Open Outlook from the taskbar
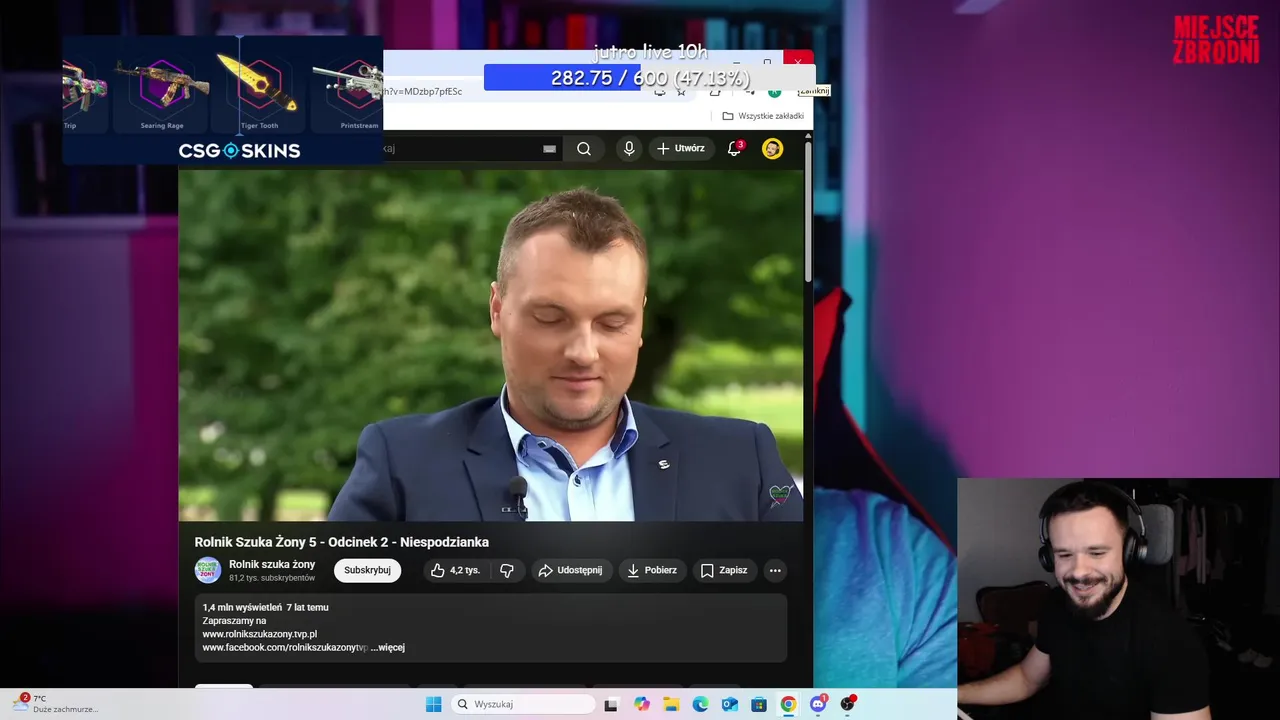Screen dimensions: 1280x720 point(730,704)
